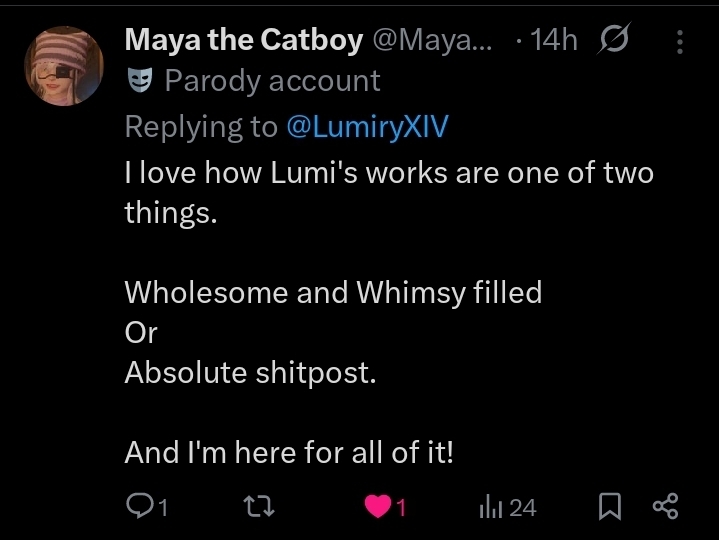This screenshot has height=540, width=719.
Task: Select the Parody account label
Action: point(272,81)
